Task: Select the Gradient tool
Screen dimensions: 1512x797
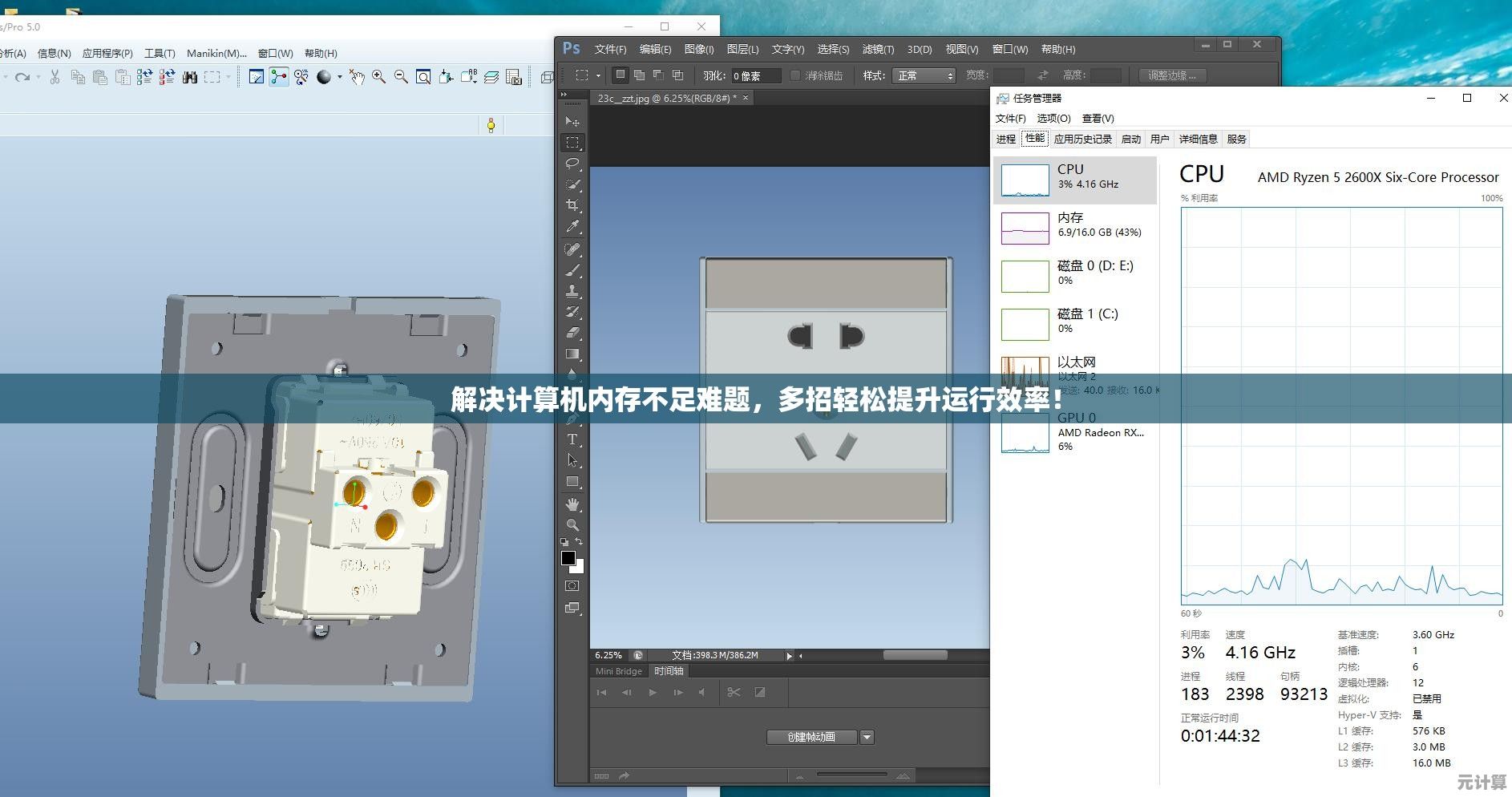Action: (572, 354)
